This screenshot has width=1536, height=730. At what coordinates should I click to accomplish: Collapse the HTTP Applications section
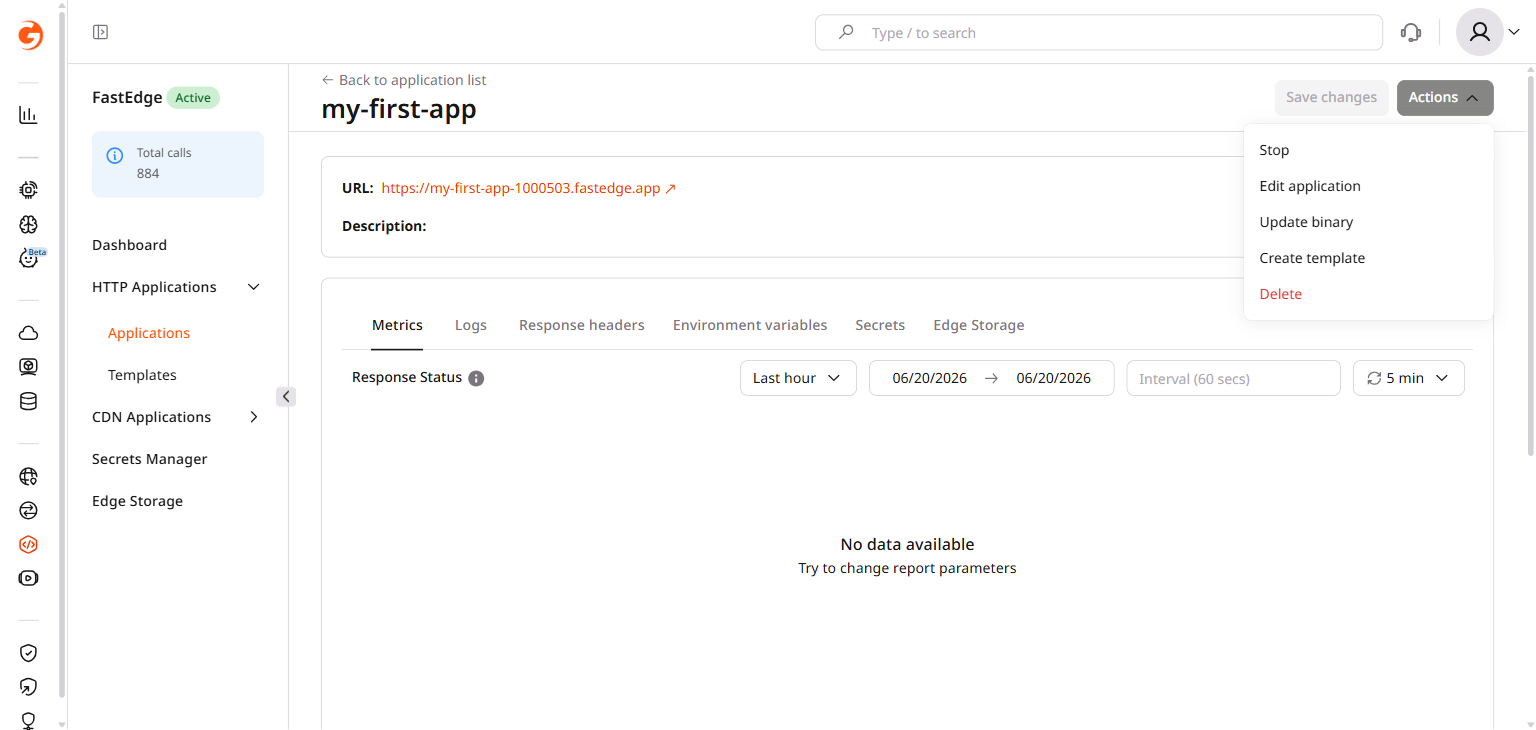click(x=254, y=287)
